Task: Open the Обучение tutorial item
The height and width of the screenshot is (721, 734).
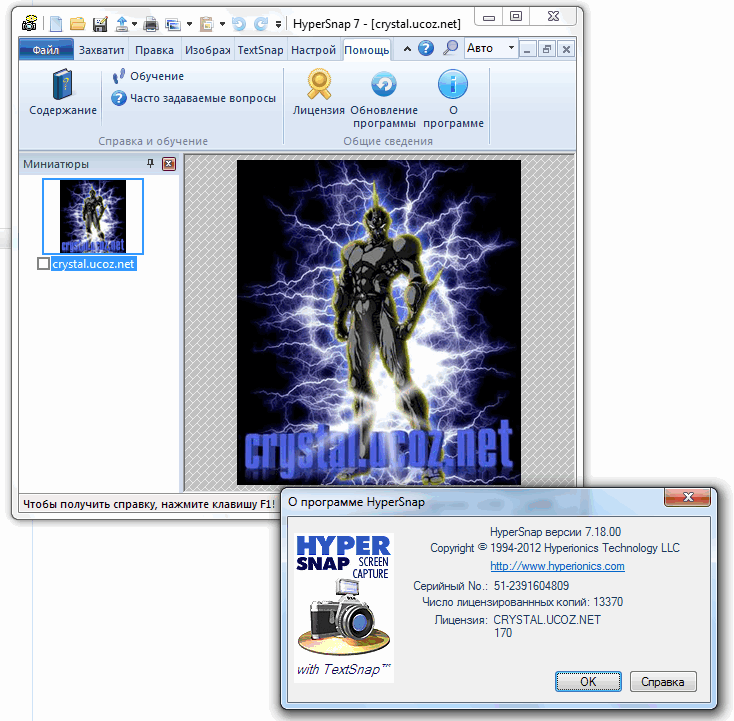Action: (148, 76)
